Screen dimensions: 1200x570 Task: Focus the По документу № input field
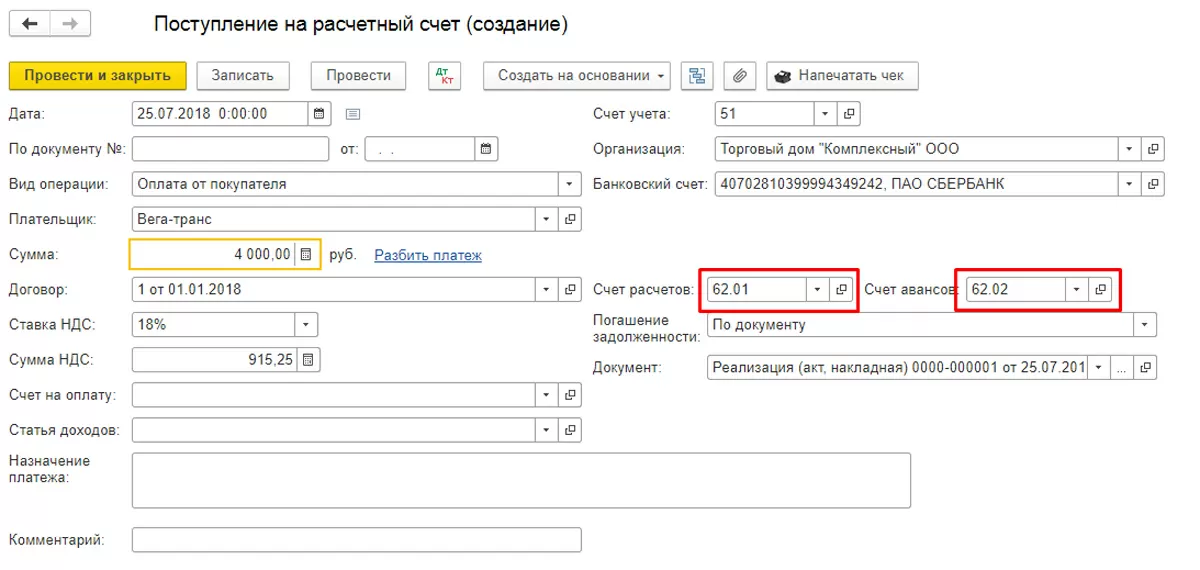click(230, 149)
